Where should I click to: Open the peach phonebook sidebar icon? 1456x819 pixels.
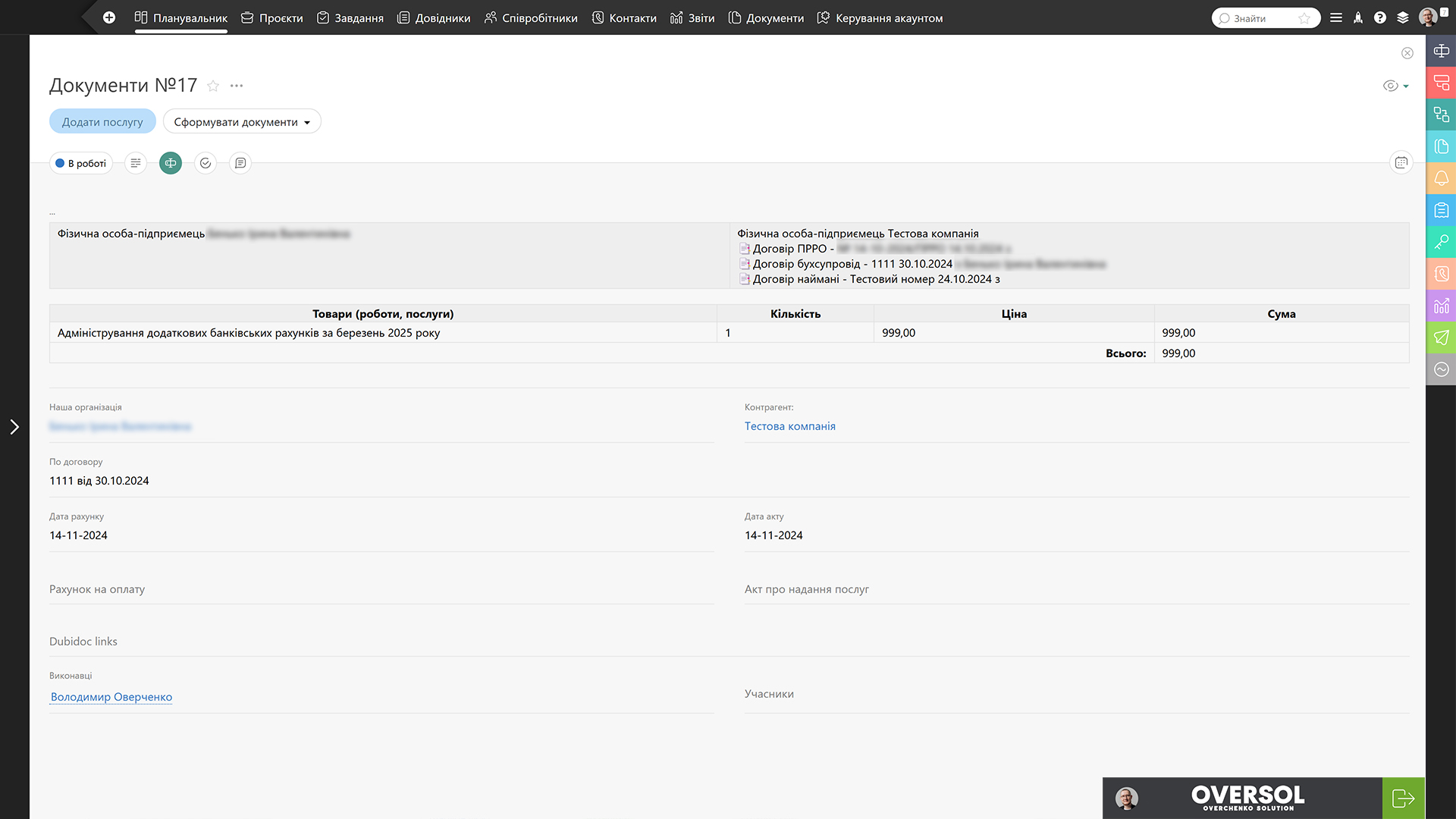1441,274
